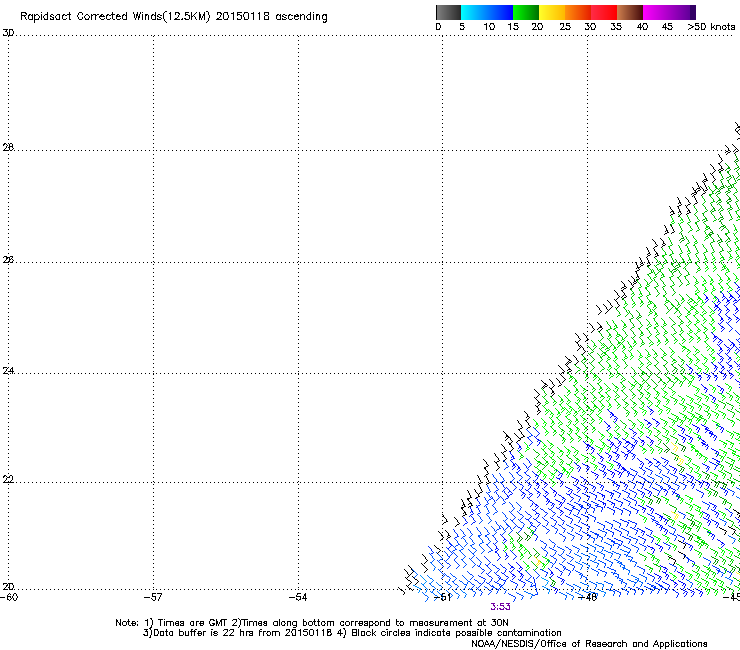Click the yellow 20-25 knots color segment
740x650 pixels.
pyautogui.click(x=552, y=12)
